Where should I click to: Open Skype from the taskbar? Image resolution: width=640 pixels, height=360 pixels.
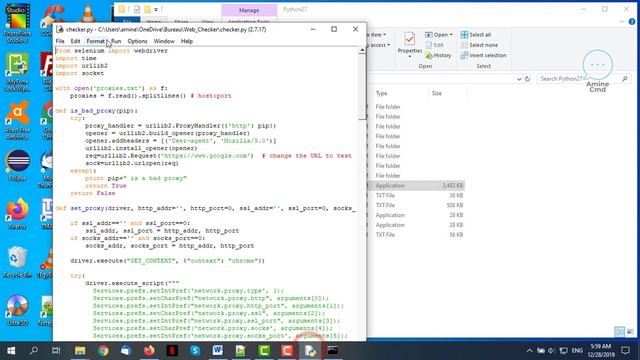click(x=195, y=351)
